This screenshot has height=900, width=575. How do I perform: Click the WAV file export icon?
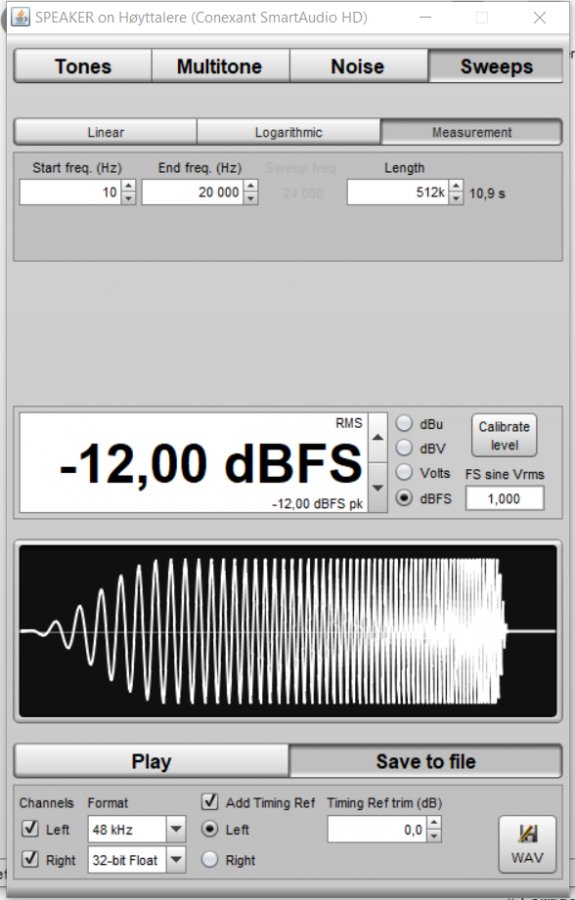(527, 844)
